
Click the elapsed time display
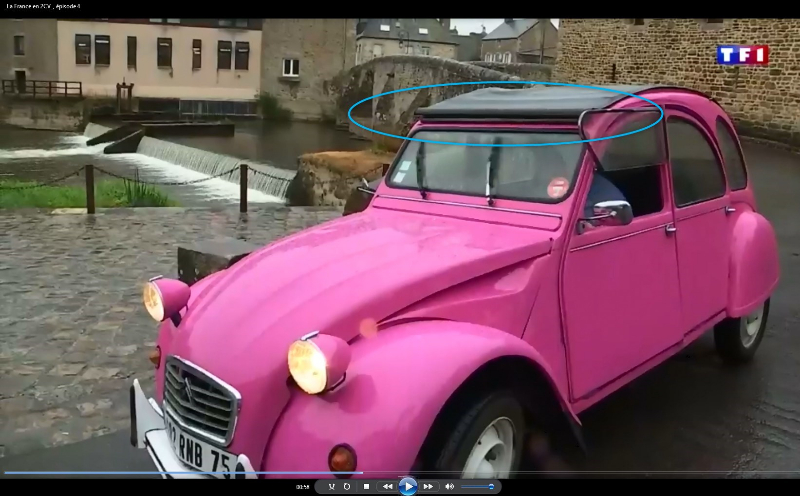click(302, 486)
